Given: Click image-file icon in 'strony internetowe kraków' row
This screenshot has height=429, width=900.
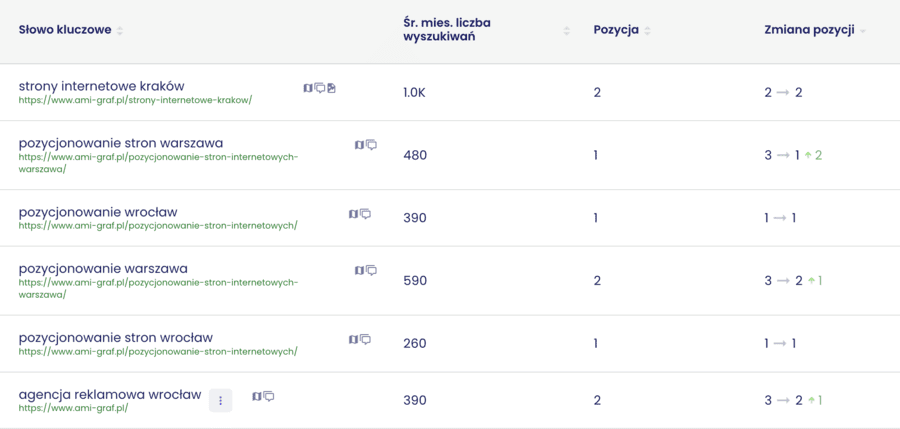Looking at the screenshot, I should click(331, 88).
